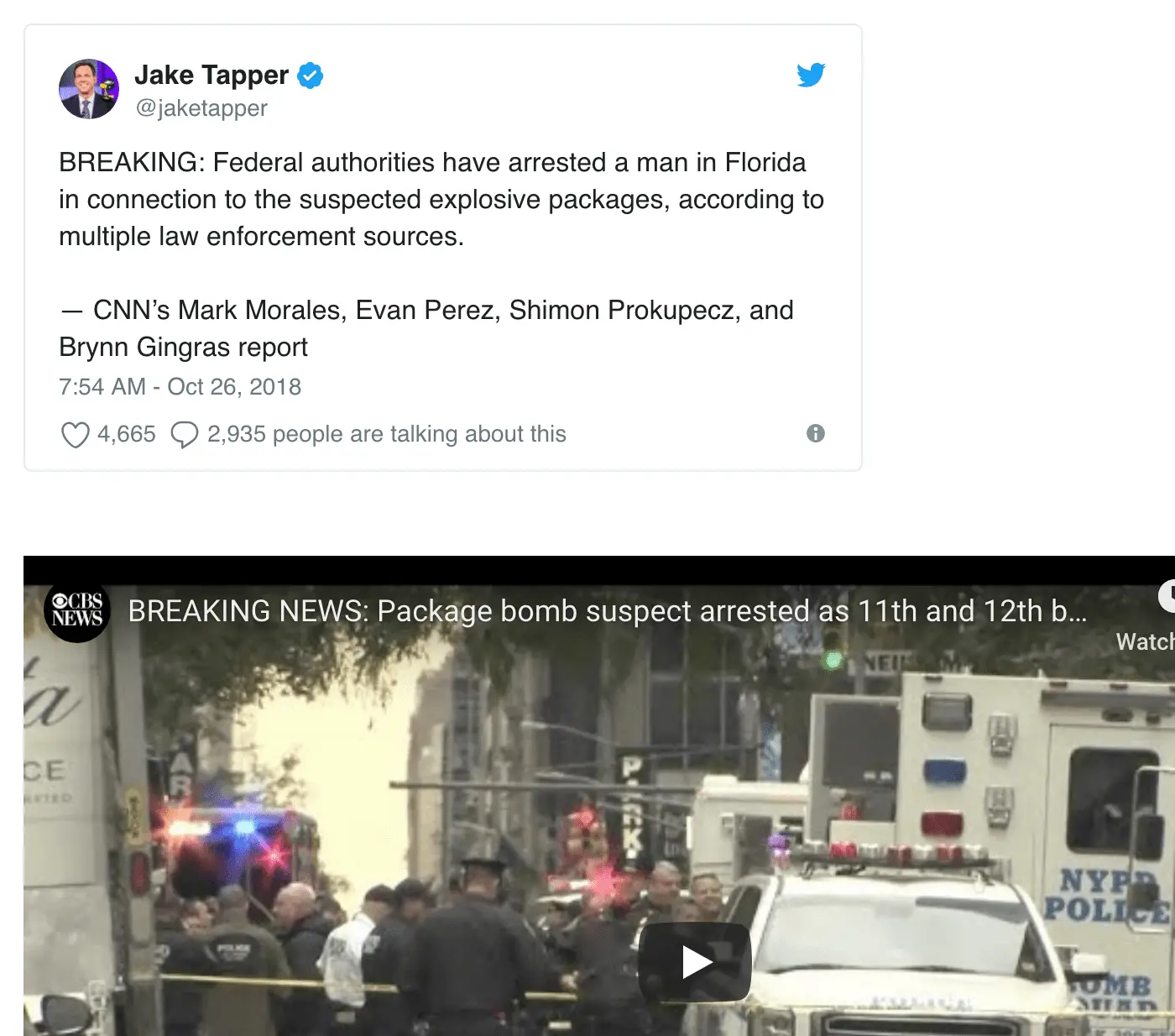Click the reply speech bubble icon

184,435
